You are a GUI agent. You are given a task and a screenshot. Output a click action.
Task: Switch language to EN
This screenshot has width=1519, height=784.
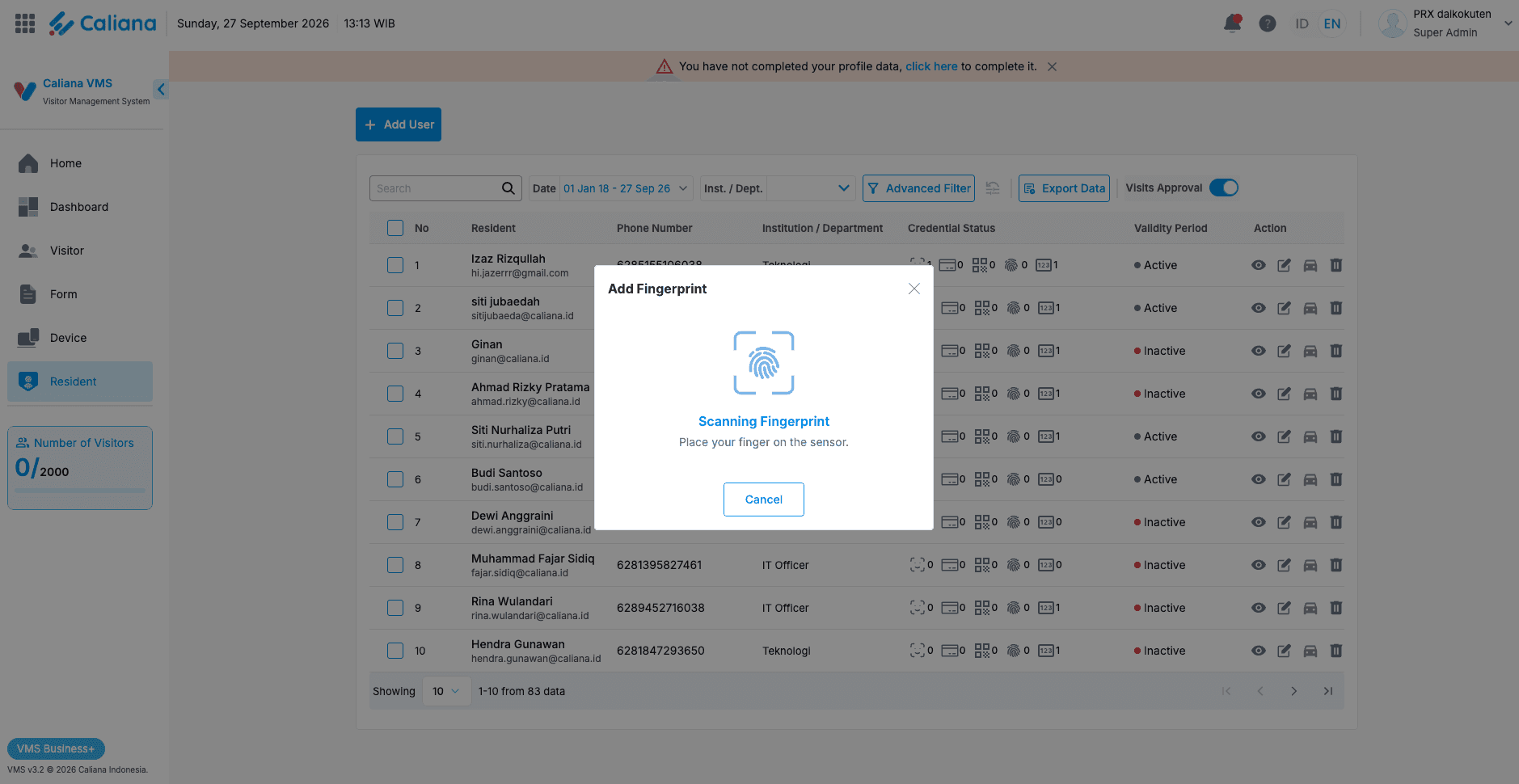(x=1332, y=23)
